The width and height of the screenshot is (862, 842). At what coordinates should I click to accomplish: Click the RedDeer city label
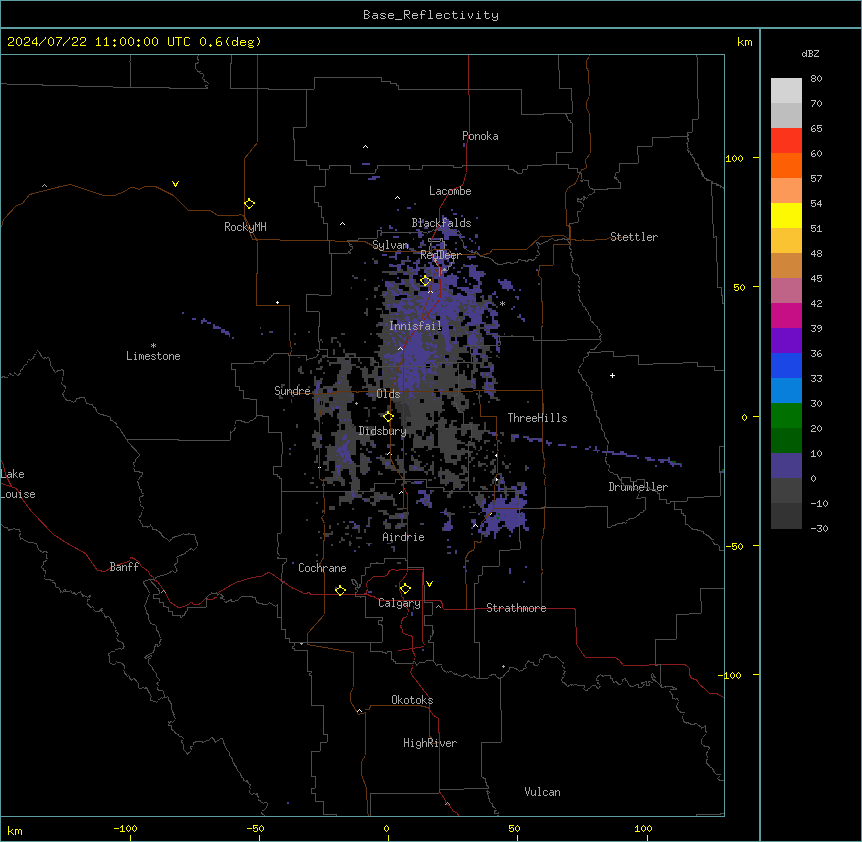pos(440,255)
